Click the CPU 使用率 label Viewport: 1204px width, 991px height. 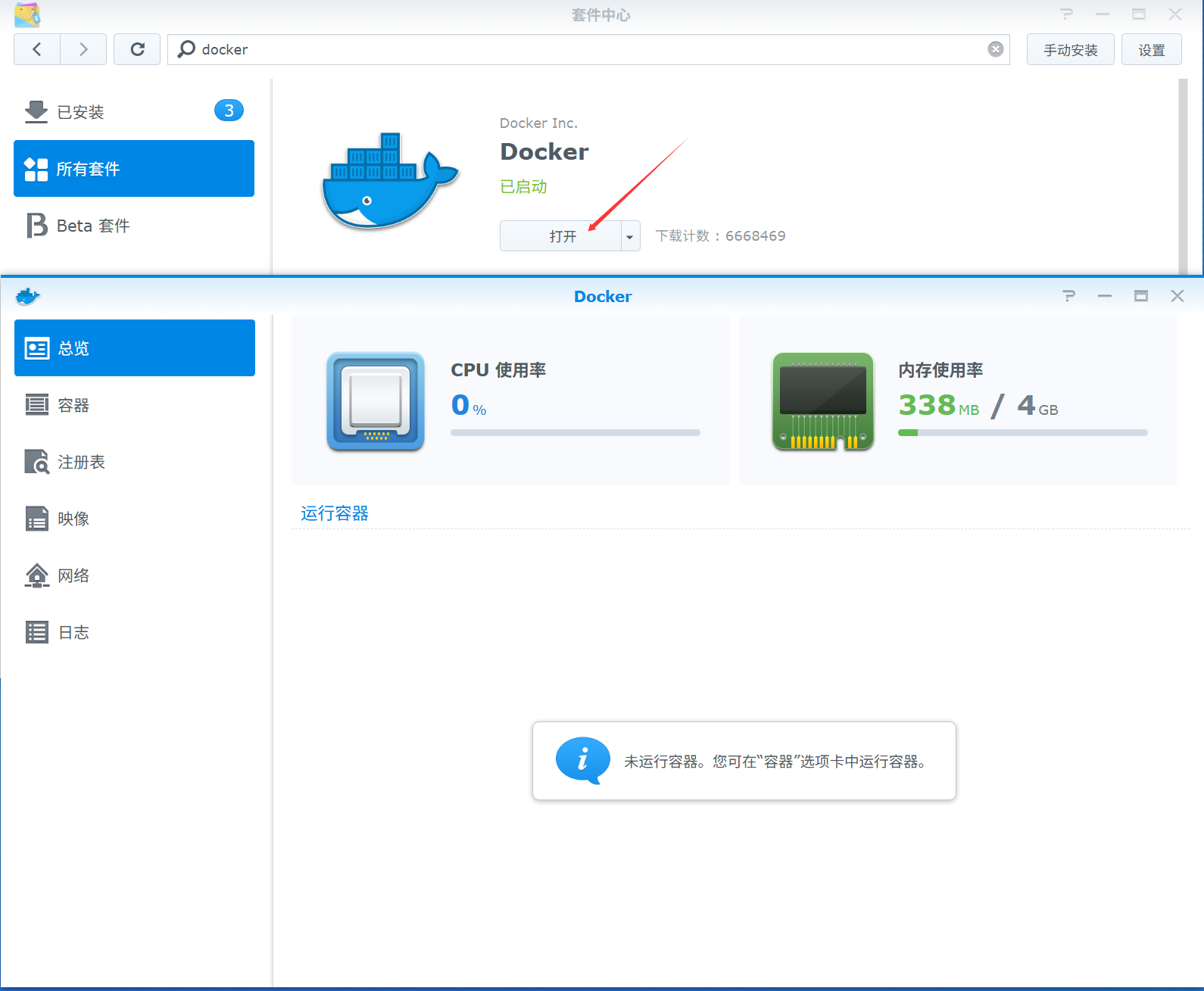pyautogui.click(x=498, y=369)
